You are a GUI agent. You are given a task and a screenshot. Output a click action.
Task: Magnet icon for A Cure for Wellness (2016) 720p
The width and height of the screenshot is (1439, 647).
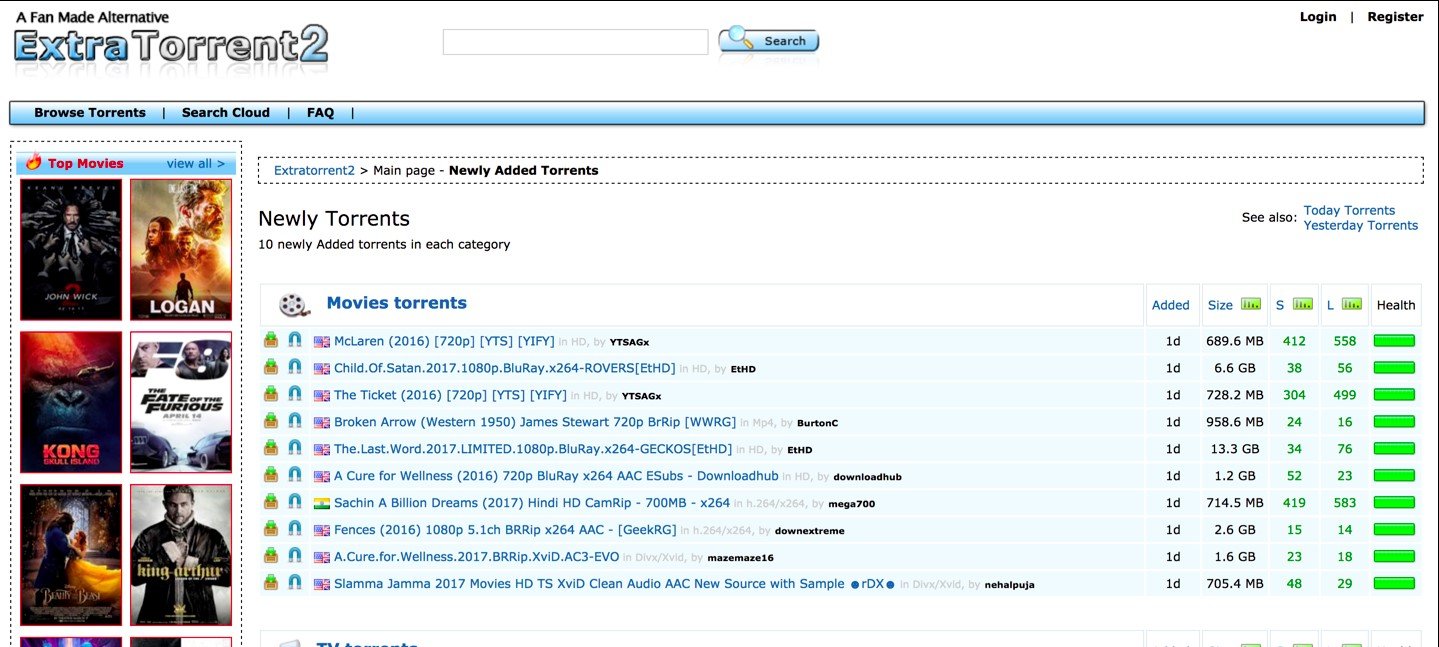[295, 475]
